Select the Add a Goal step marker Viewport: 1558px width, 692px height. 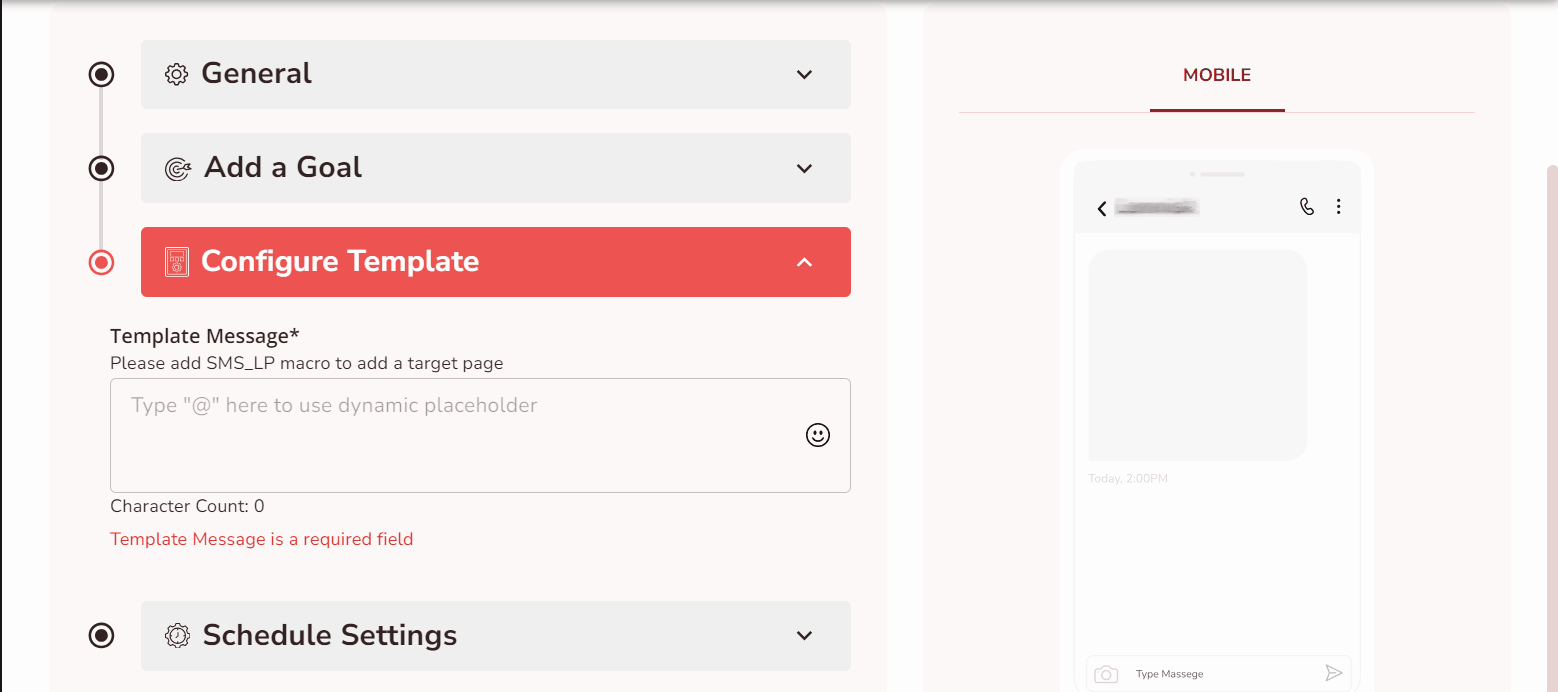(101, 168)
